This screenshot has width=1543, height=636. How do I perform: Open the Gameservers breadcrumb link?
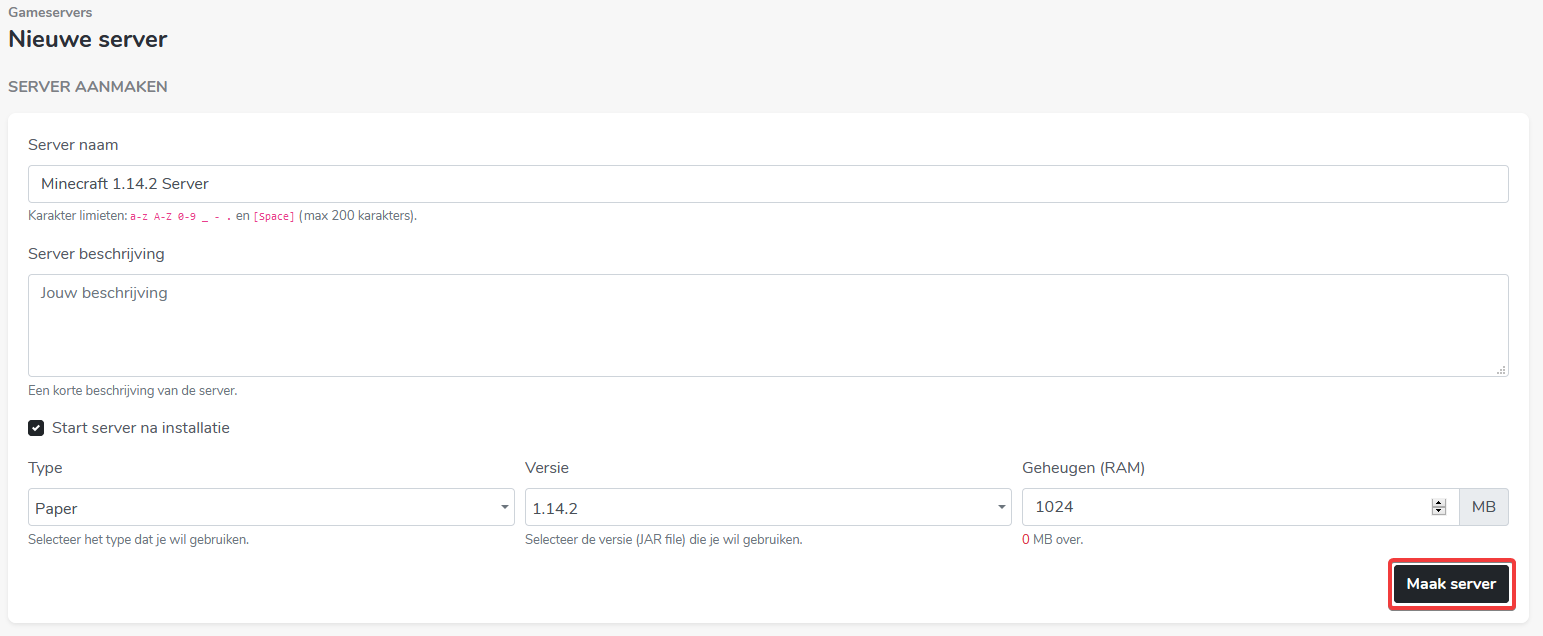[50, 12]
